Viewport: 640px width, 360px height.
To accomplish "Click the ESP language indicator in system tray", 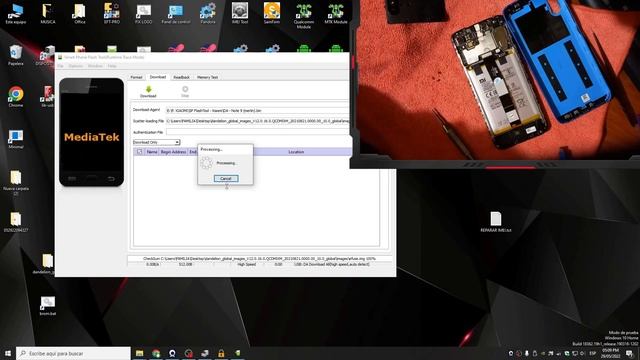I will click(x=592, y=353).
